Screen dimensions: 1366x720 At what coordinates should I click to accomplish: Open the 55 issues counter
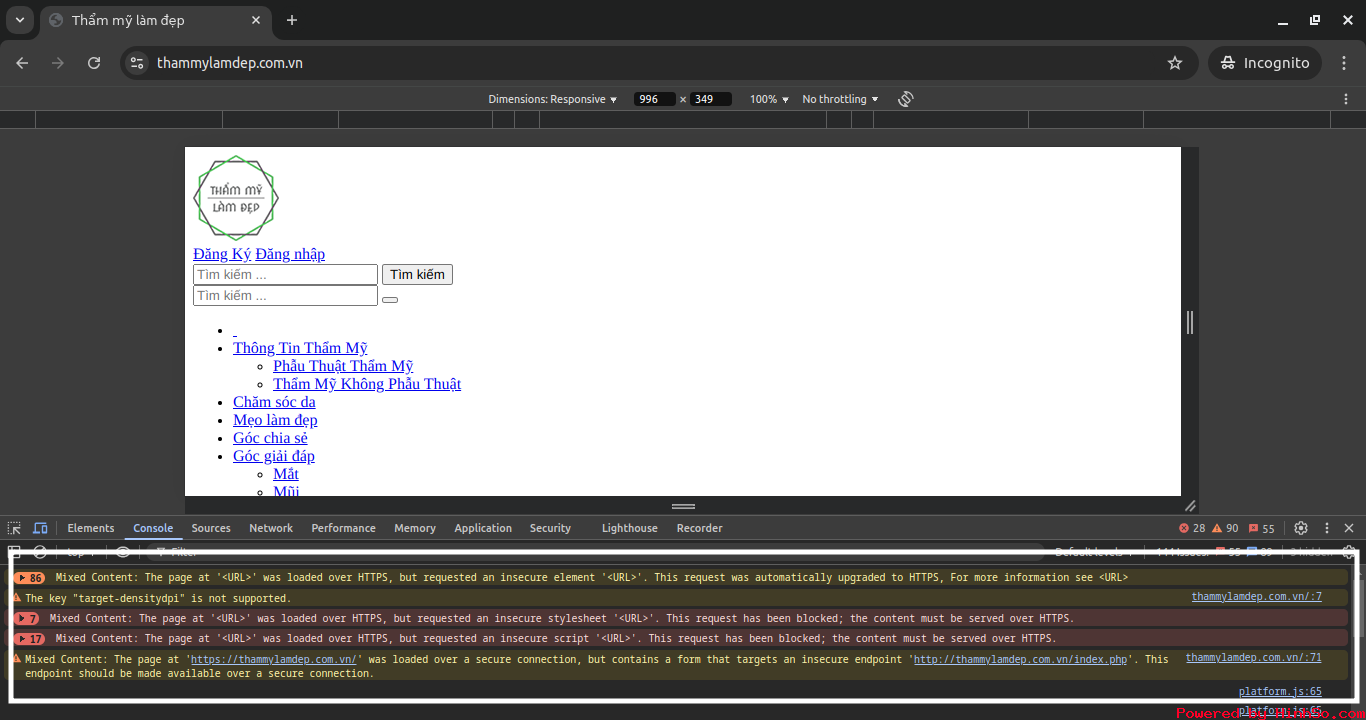[1262, 528]
